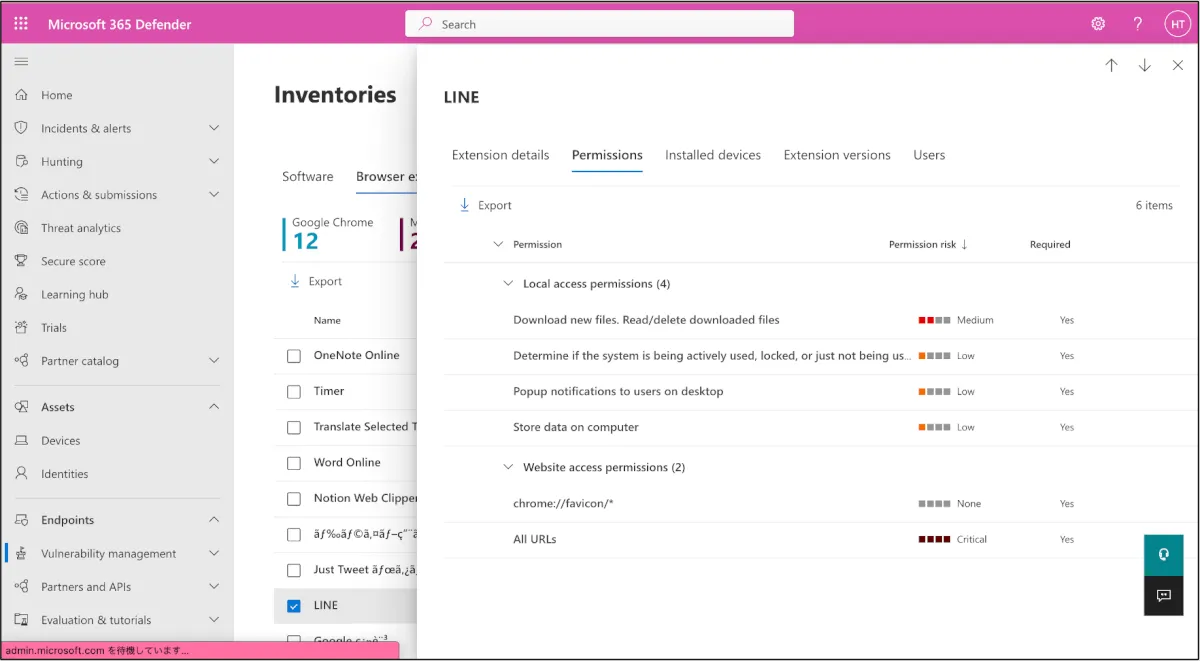Open the teal headset support widget
Image resolution: width=1200 pixels, height=661 pixels.
(x=1163, y=555)
